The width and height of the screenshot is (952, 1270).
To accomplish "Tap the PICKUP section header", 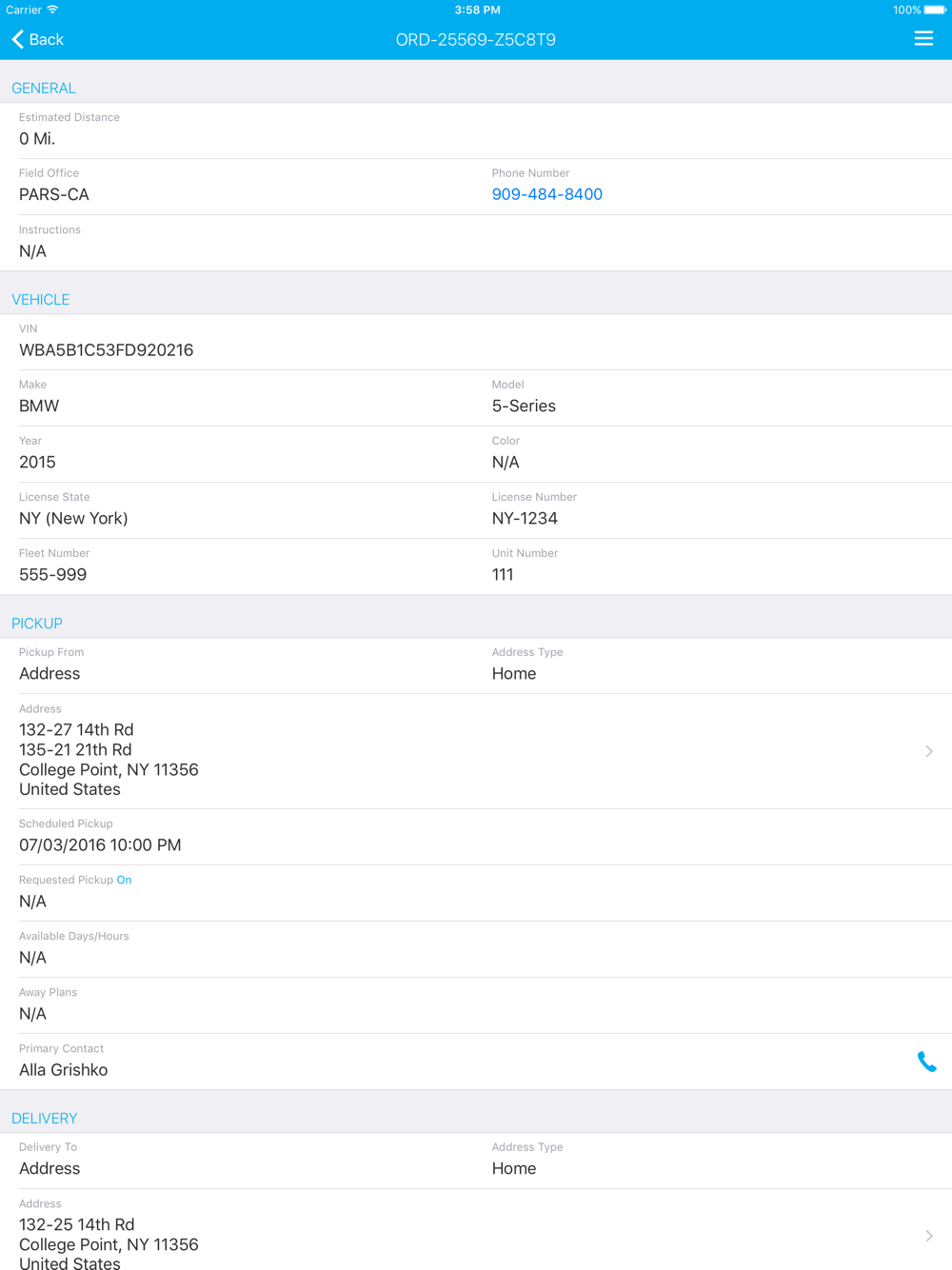I will click(37, 624).
